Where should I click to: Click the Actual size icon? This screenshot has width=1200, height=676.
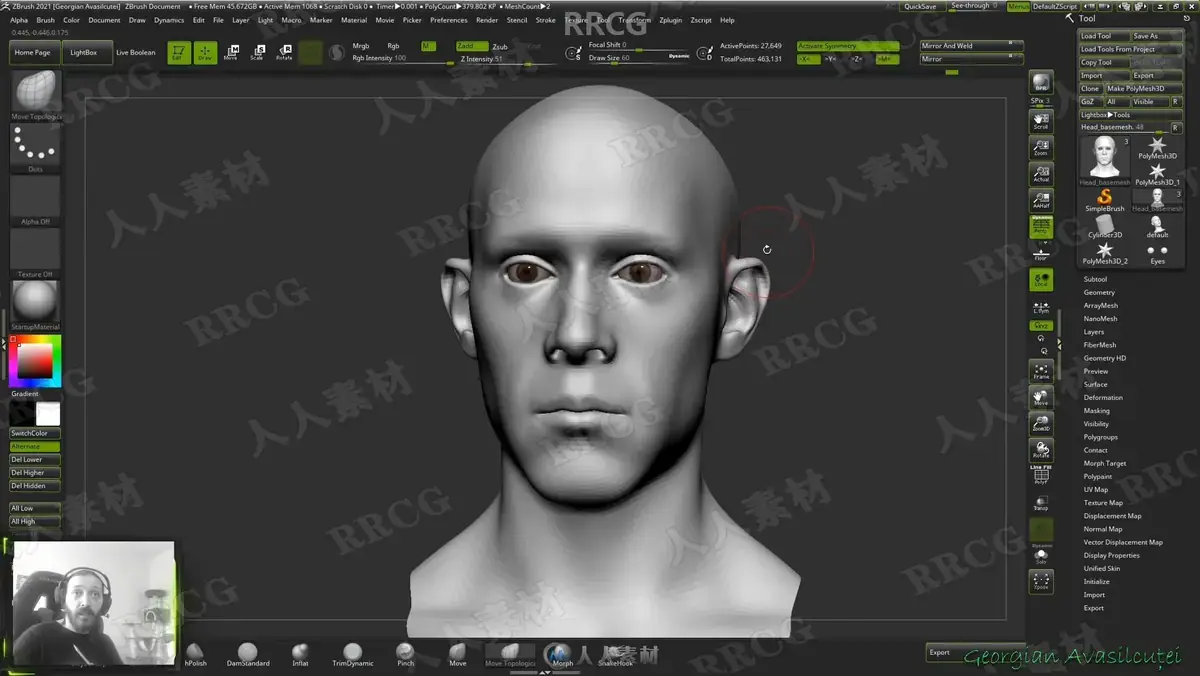(1041, 174)
